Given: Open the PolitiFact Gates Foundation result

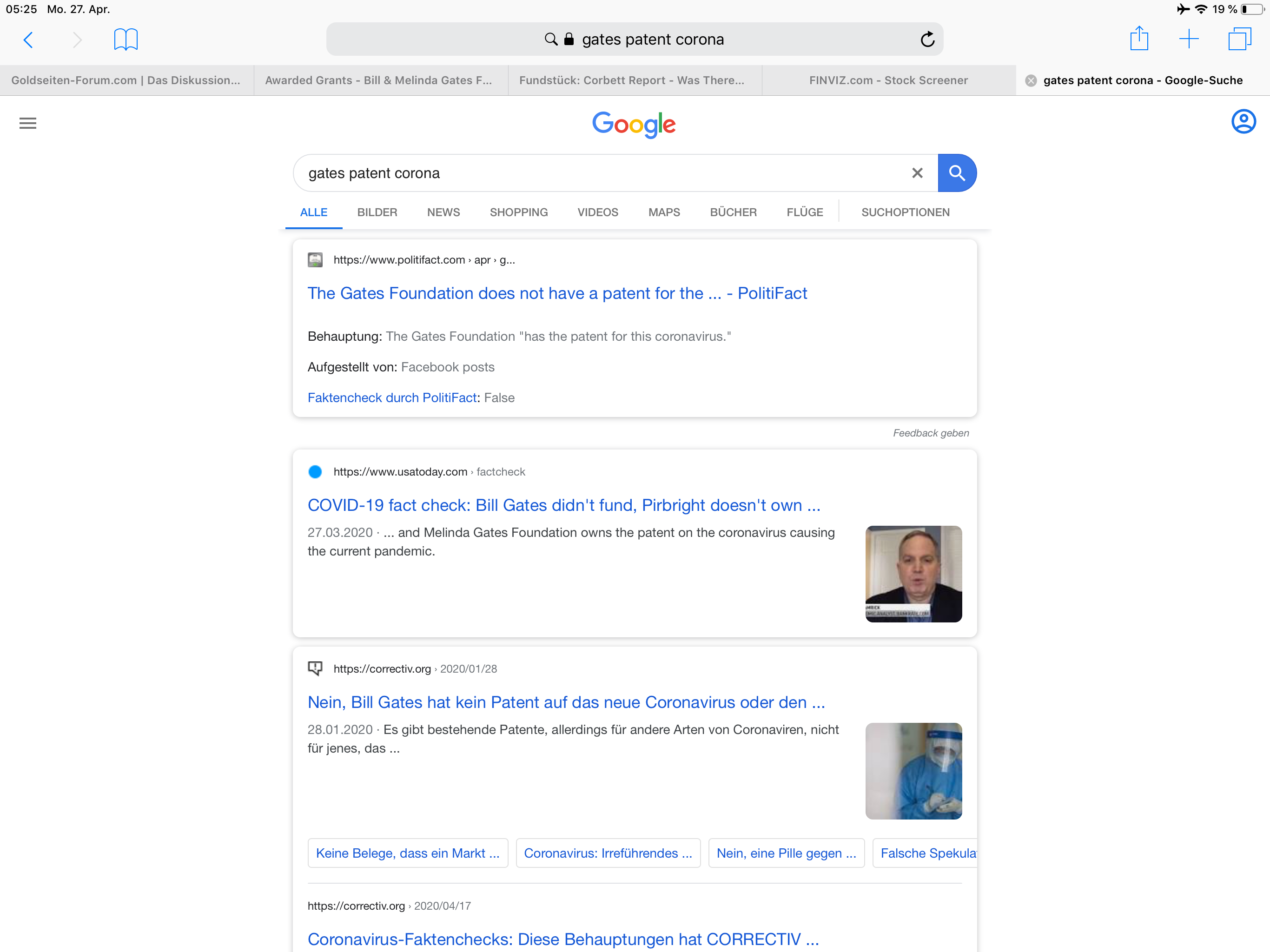Looking at the screenshot, I should 557,293.
